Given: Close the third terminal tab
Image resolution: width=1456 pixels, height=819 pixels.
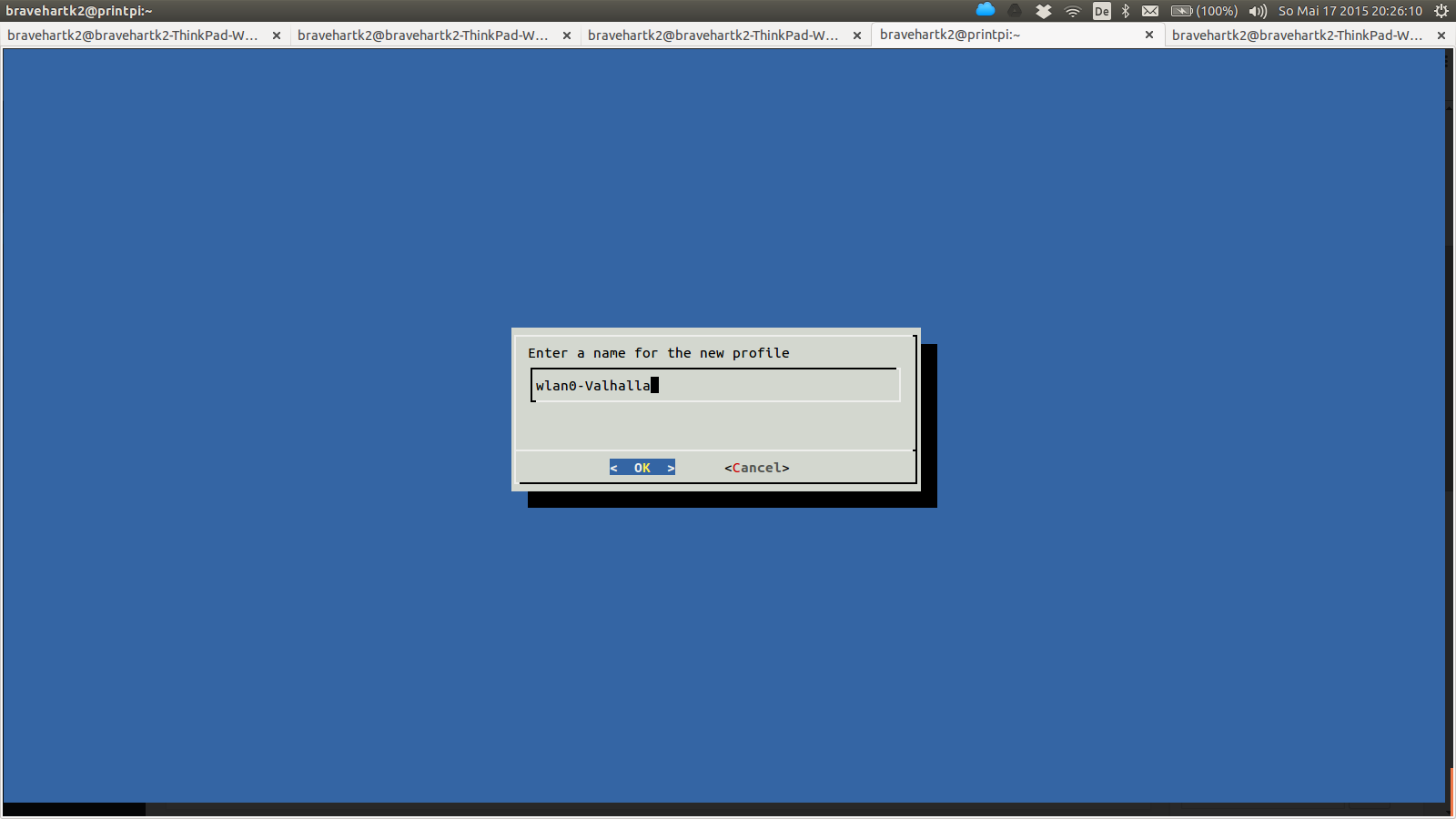Looking at the screenshot, I should (857, 35).
